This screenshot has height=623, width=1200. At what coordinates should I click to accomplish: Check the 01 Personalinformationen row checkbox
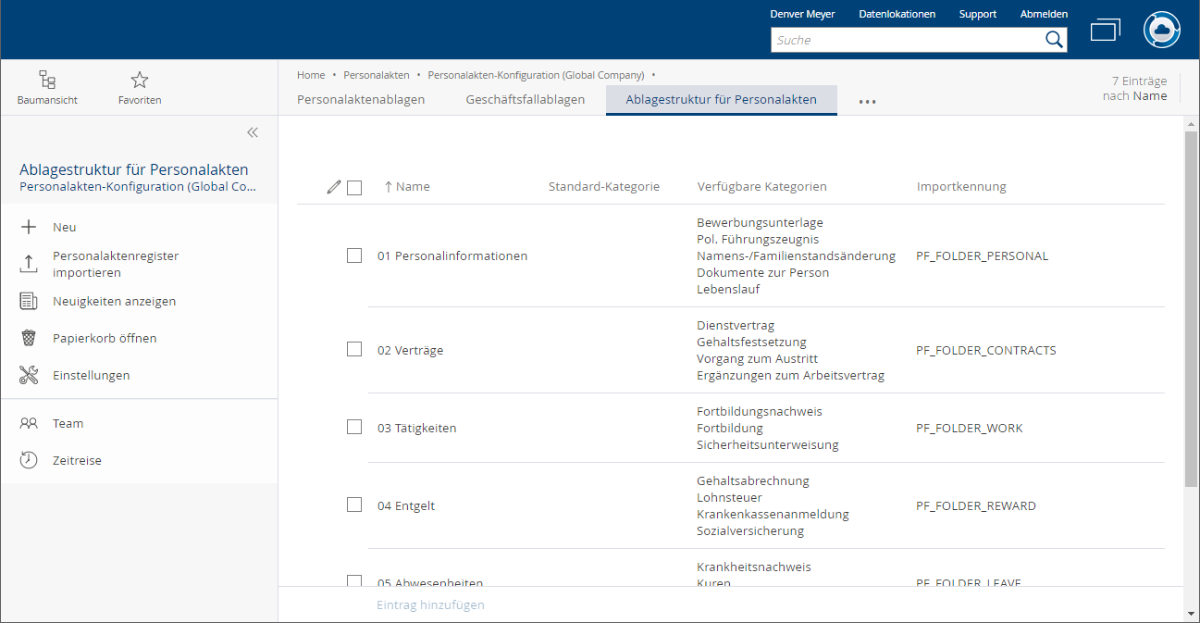pyautogui.click(x=354, y=256)
